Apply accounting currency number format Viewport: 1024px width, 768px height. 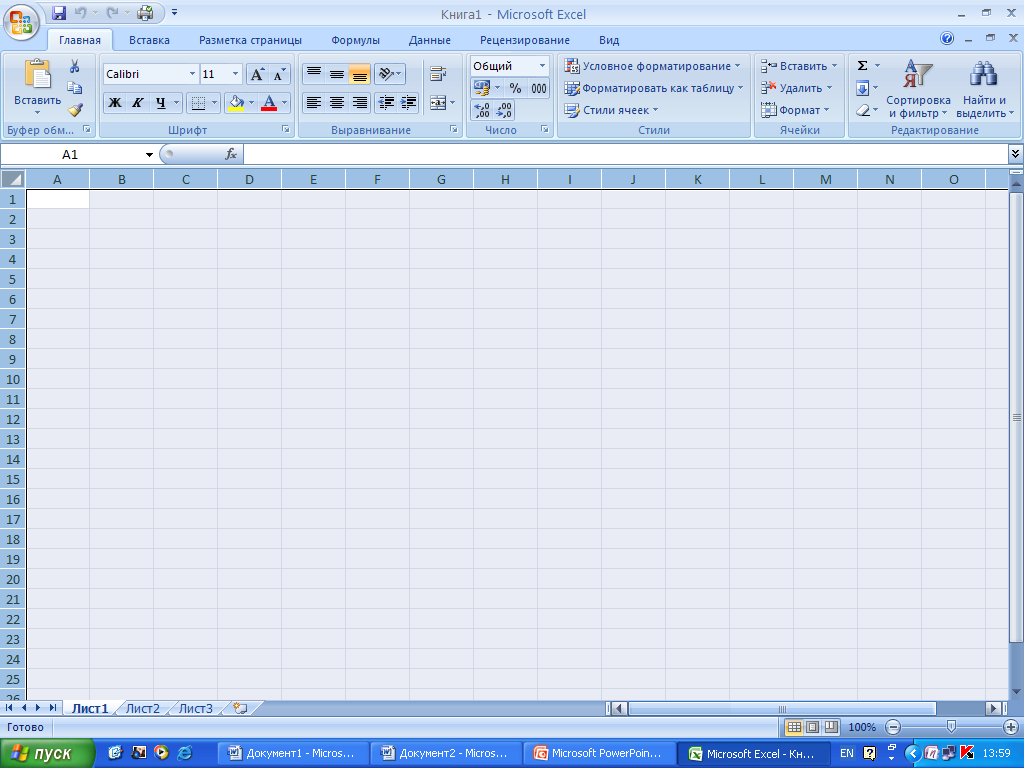click(482, 88)
